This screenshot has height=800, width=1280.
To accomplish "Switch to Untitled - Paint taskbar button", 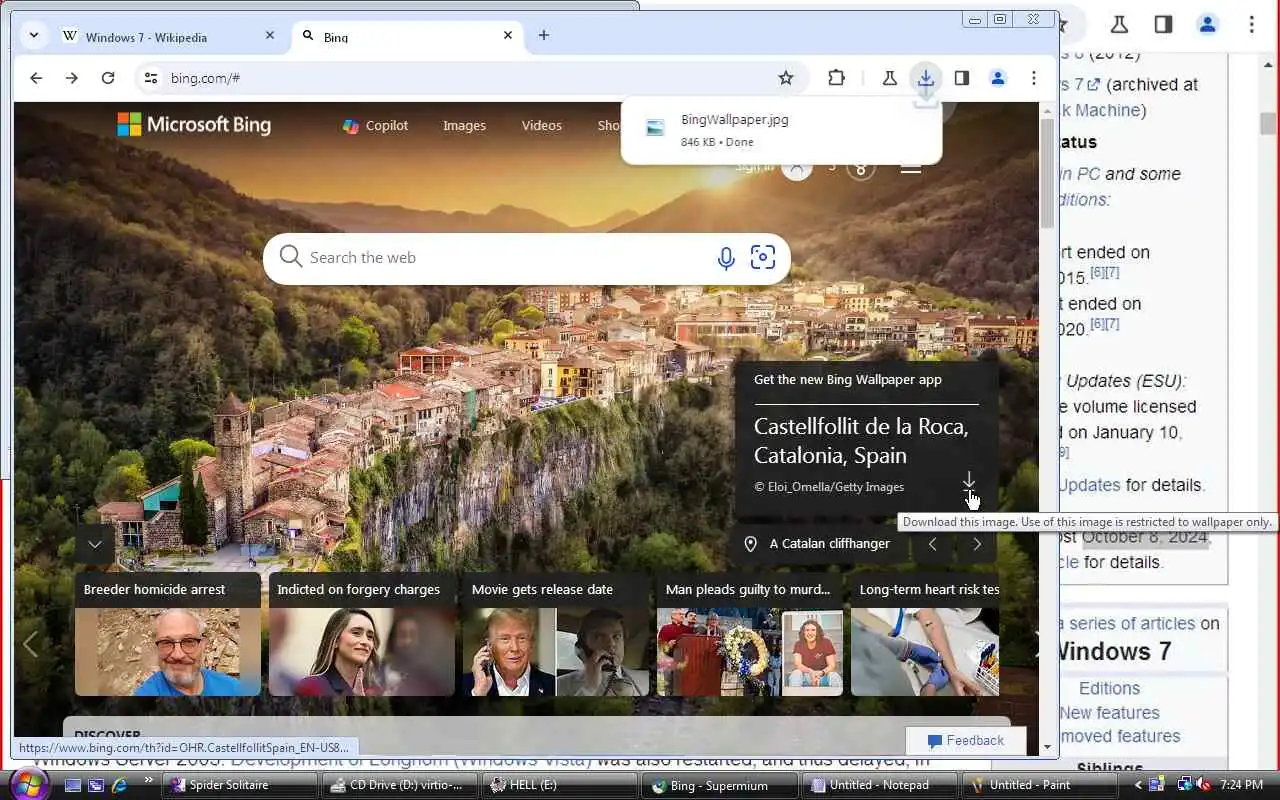I will pos(1040,786).
